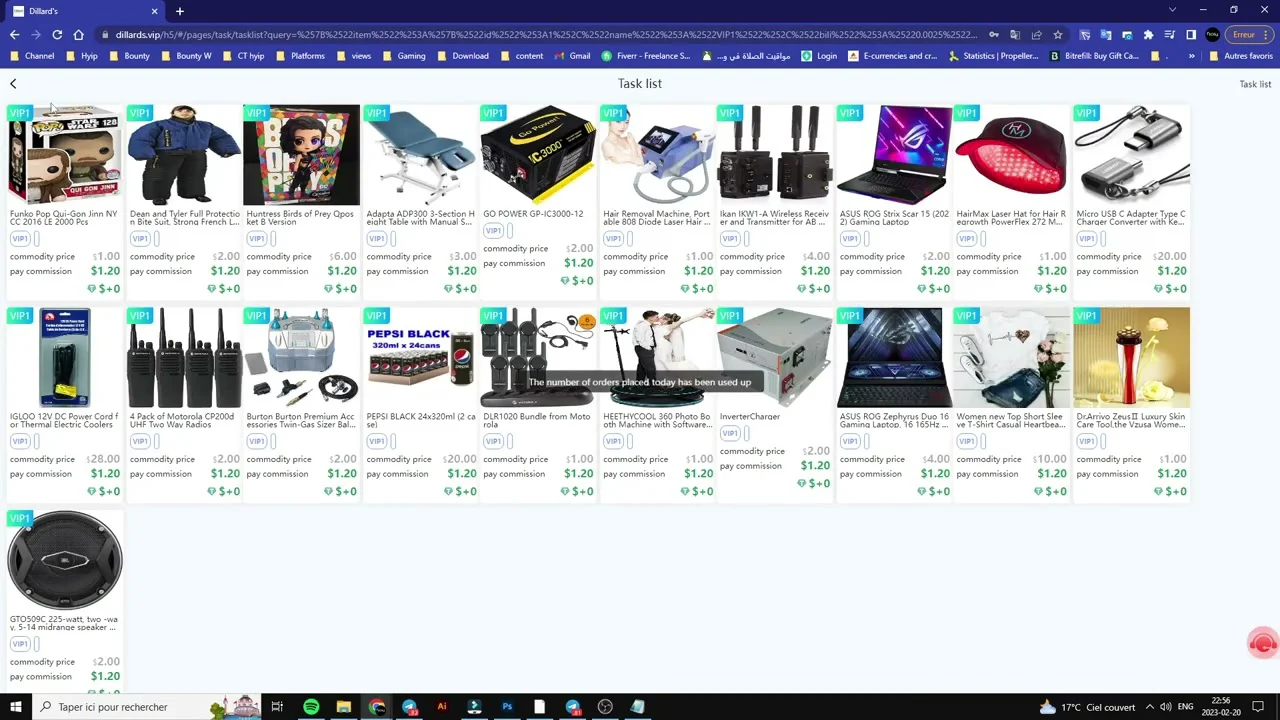Open the weather widget showing 17°C
The width and height of the screenshot is (1280, 720).
(x=1088, y=707)
